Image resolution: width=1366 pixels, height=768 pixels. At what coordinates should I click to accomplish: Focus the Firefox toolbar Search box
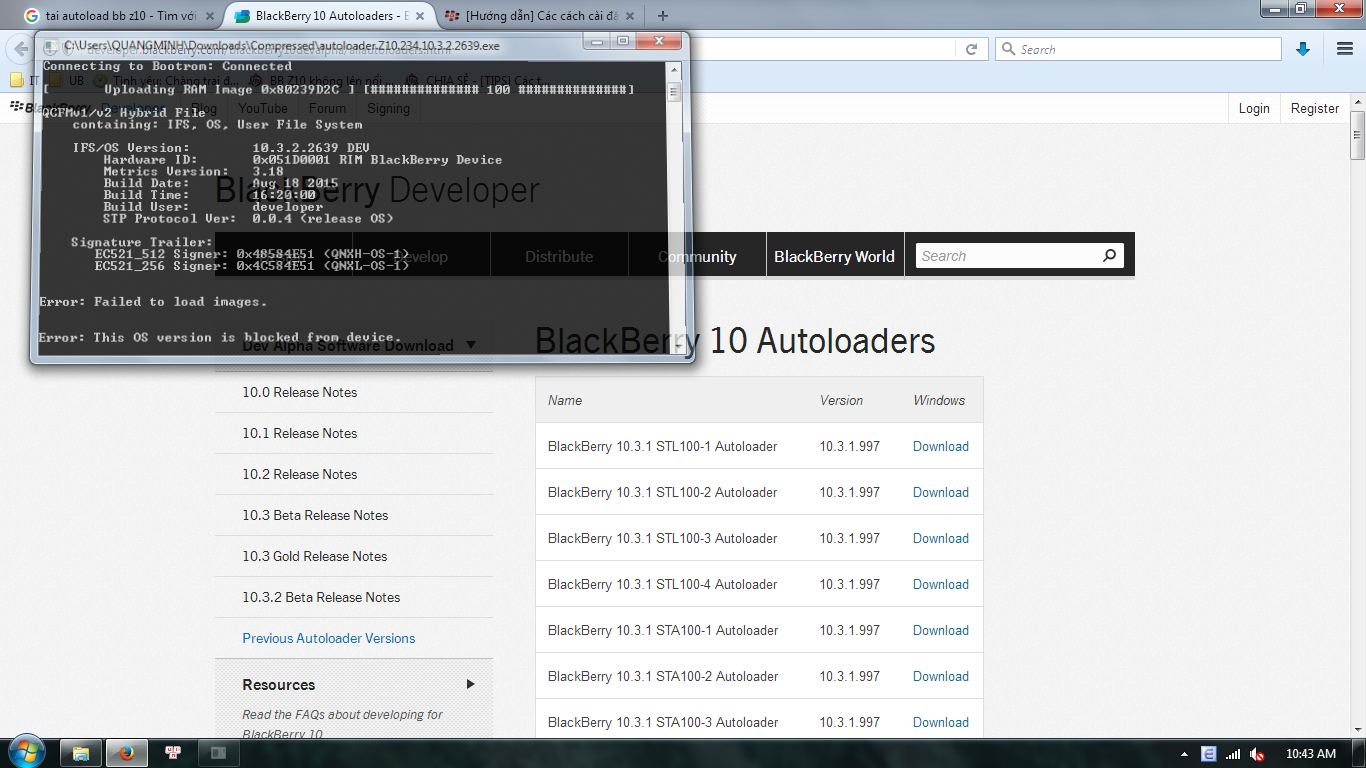1138,49
